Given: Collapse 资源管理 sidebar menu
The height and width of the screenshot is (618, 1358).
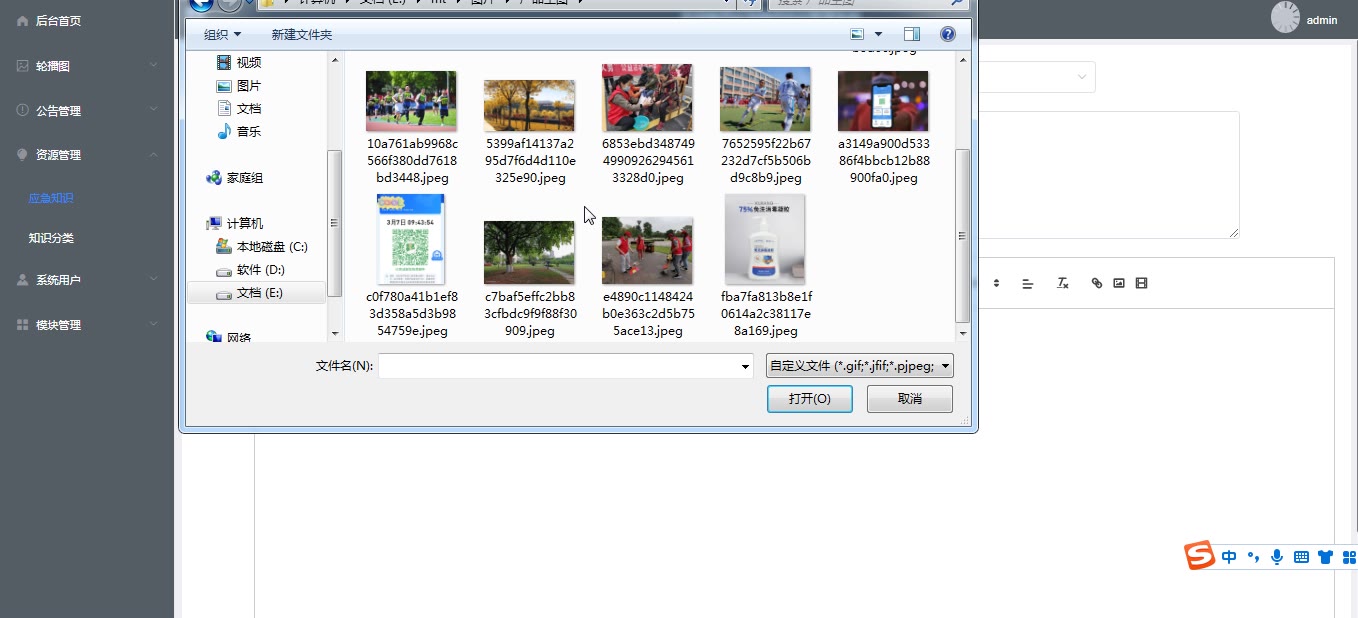Looking at the screenshot, I should (87, 155).
